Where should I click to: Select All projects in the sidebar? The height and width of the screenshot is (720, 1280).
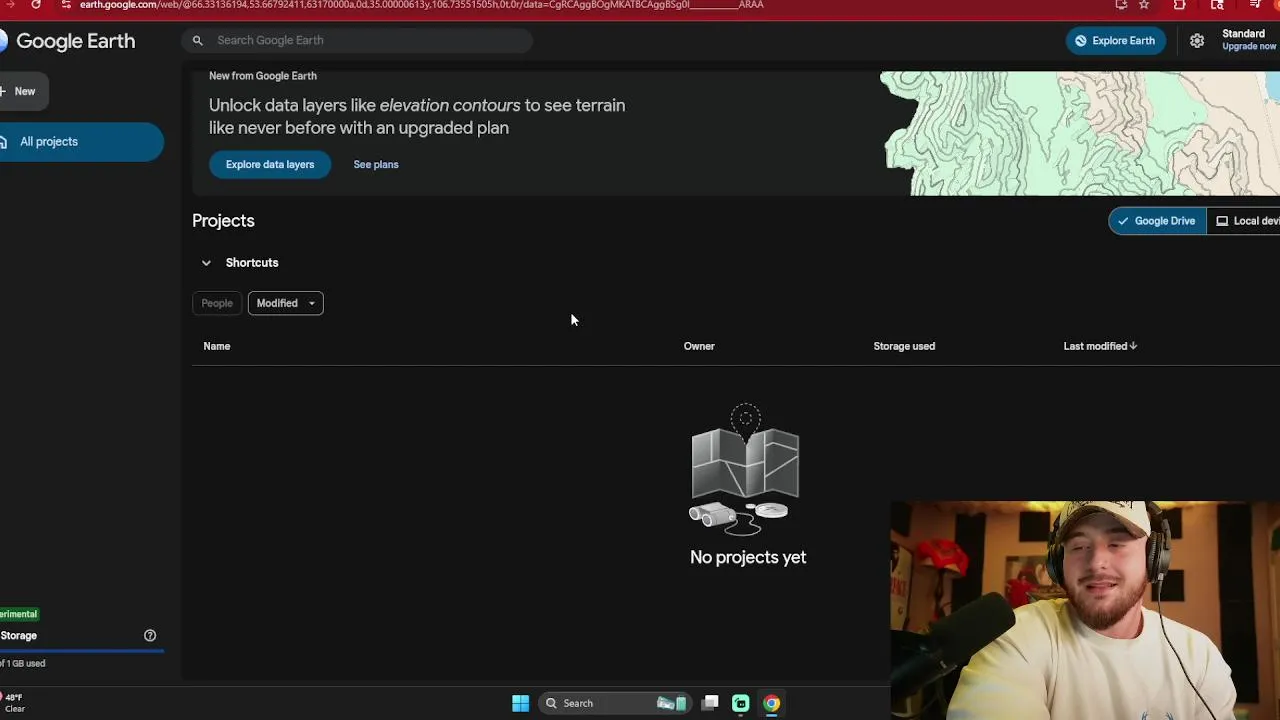(x=80, y=142)
